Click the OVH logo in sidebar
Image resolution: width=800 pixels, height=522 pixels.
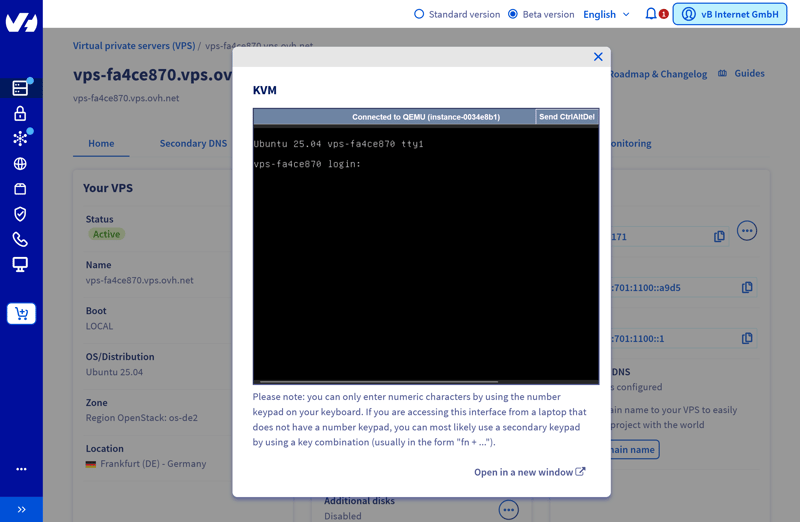click(21, 21)
